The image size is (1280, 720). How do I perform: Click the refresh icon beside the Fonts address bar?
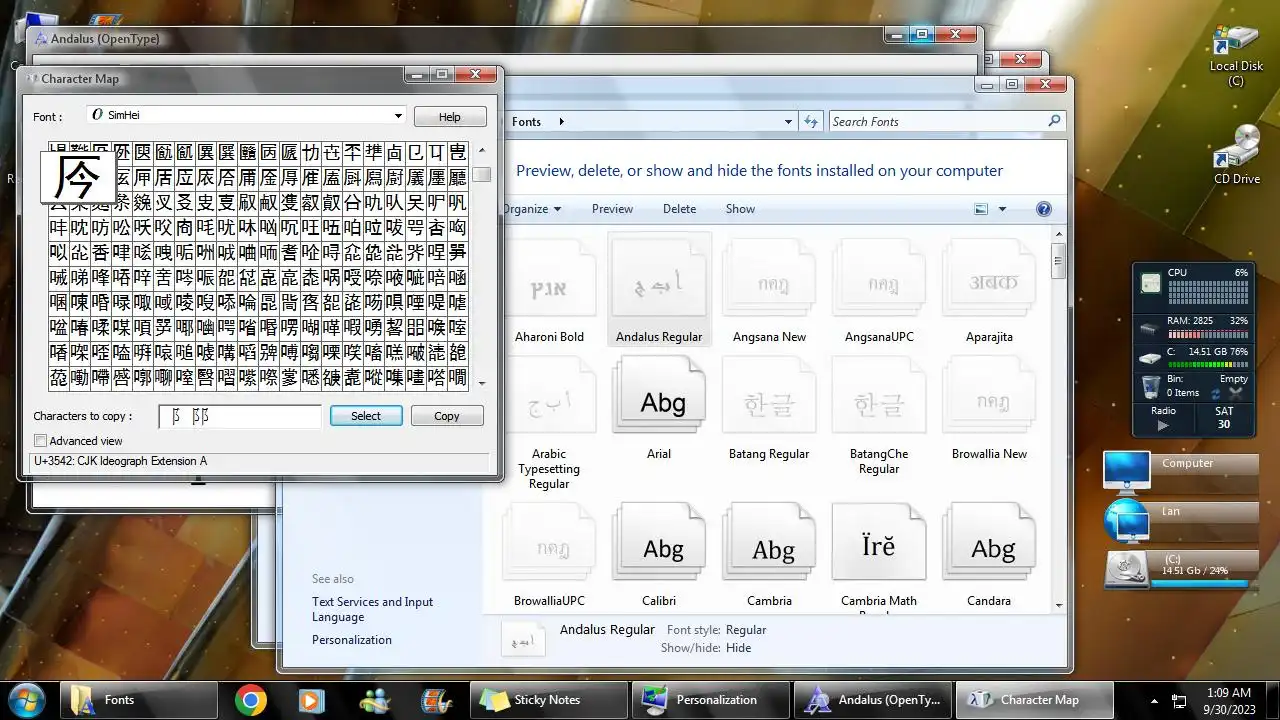[812, 121]
